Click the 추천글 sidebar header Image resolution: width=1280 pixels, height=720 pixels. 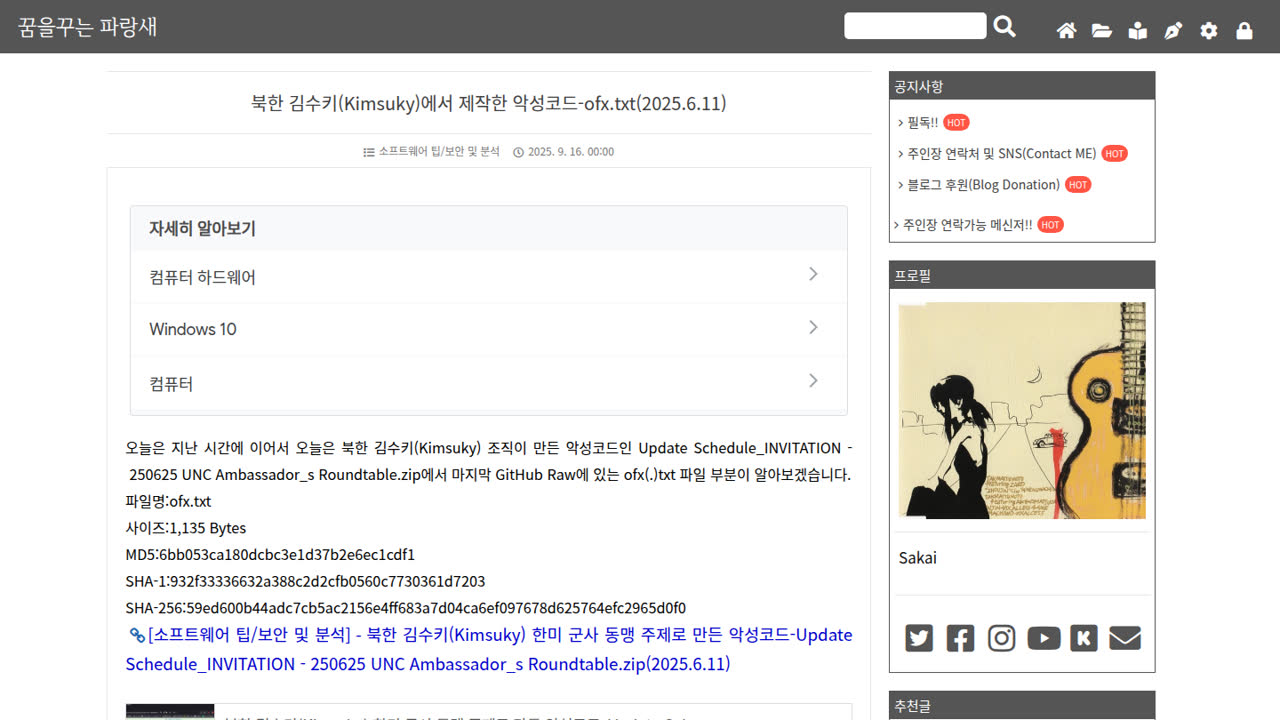click(1022, 705)
